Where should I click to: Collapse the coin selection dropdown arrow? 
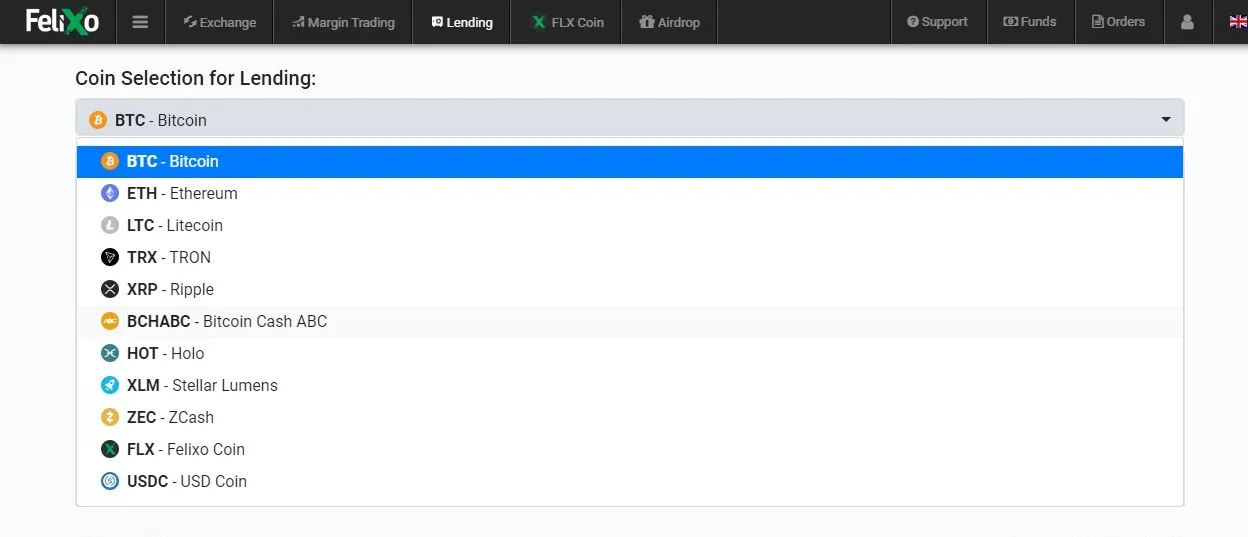click(x=1166, y=120)
